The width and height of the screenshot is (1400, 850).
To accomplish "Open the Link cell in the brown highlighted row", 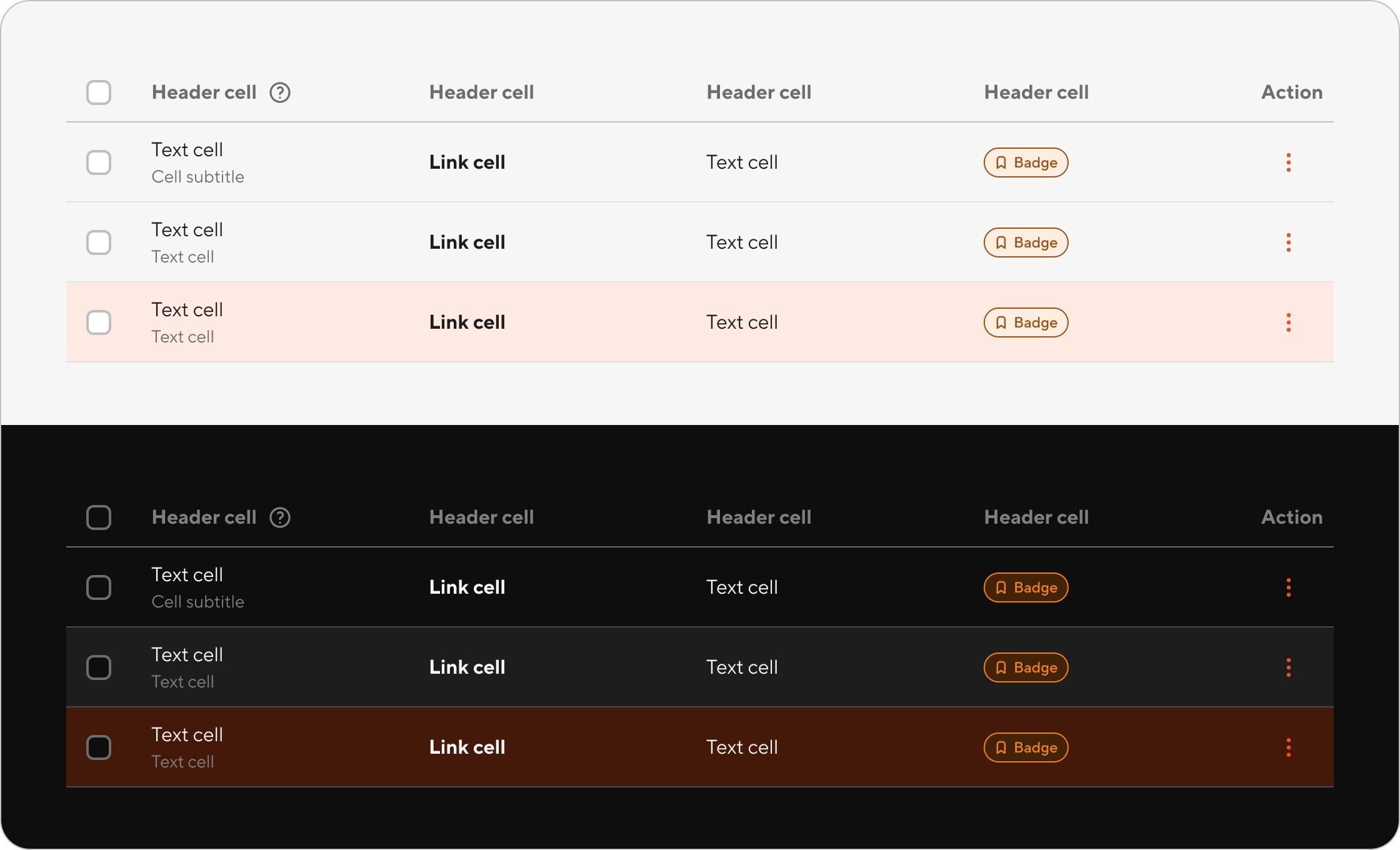I will coord(467,747).
